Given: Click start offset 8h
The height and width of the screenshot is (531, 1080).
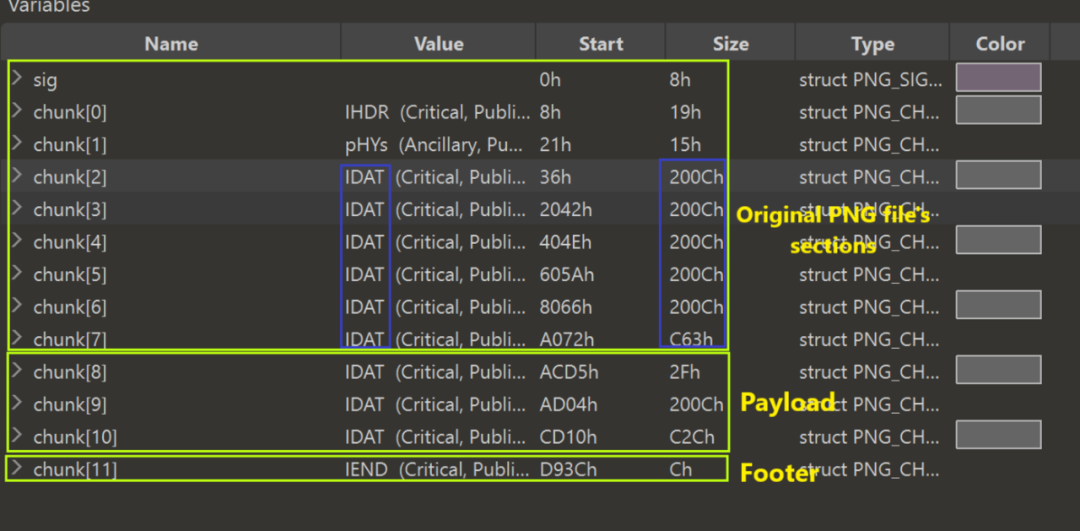Looking at the screenshot, I should (550, 112).
